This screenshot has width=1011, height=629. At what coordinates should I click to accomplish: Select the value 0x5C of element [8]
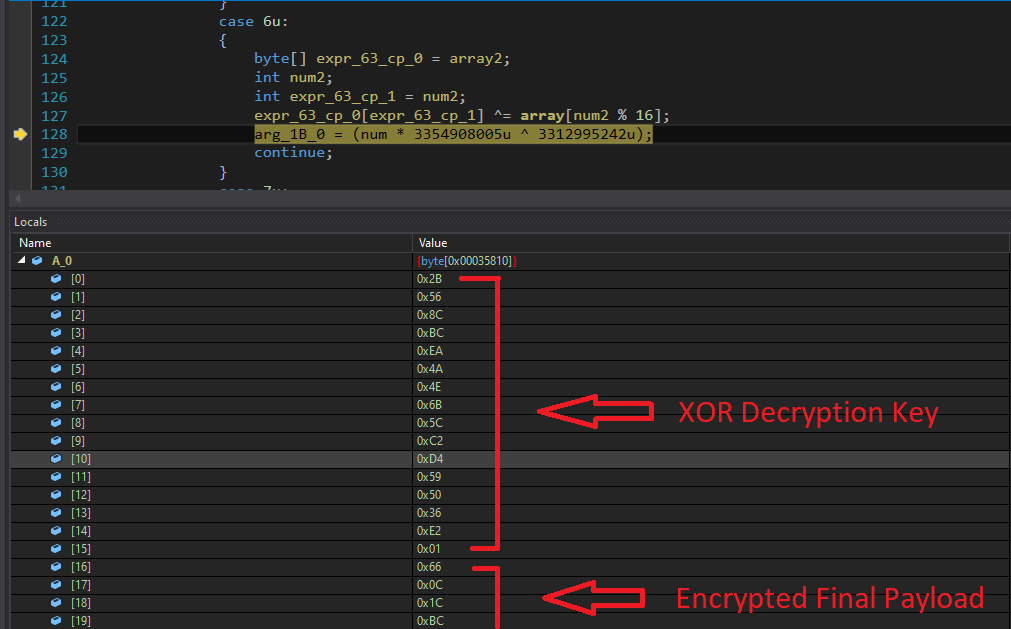(430, 423)
